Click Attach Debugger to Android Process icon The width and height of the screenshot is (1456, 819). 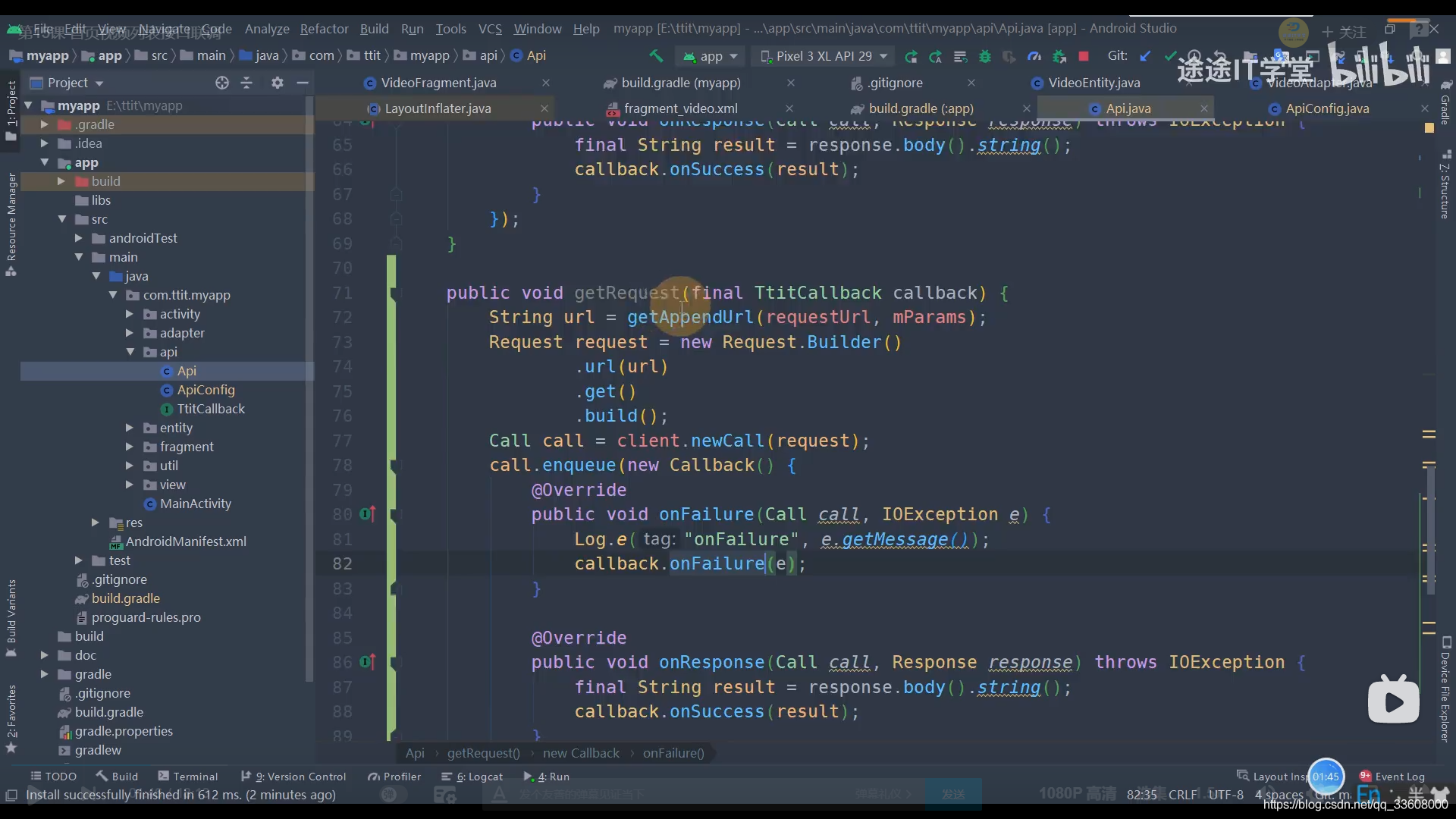(1059, 56)
